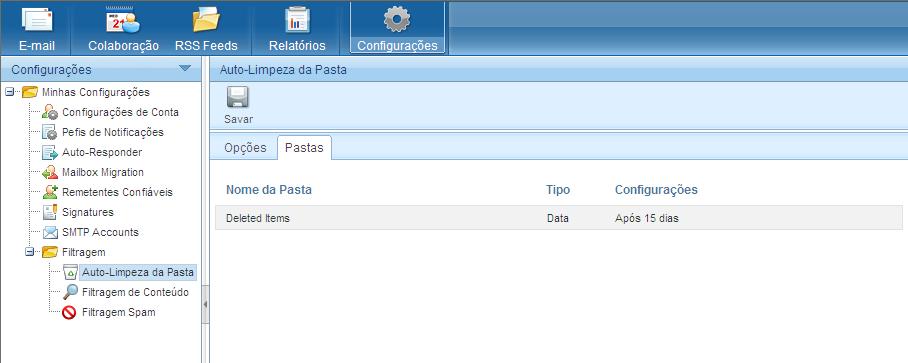Click the SMTP Accounts envelope icon
Screen dimensions: 908x363
tap(50, 232)
